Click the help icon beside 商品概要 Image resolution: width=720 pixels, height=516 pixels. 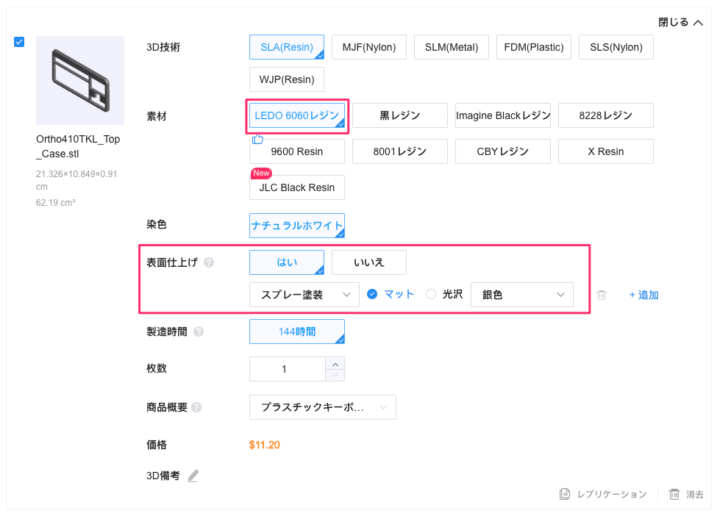point(196,407)
